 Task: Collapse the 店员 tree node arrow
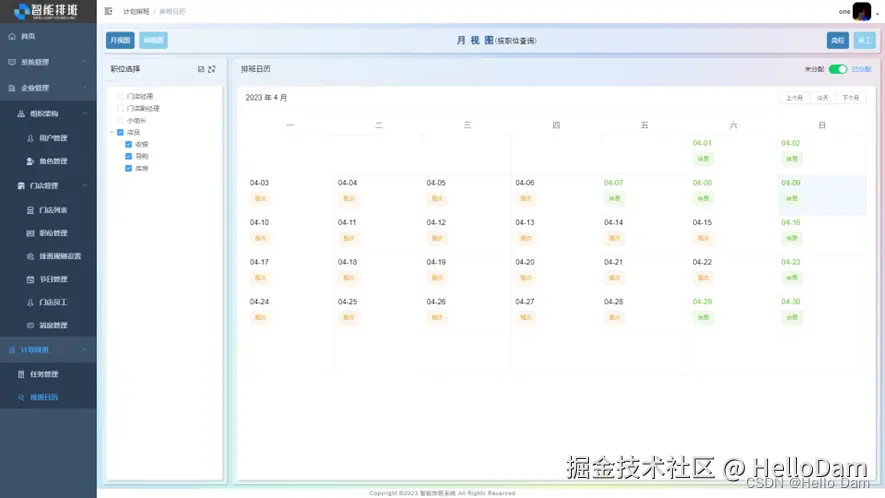(x=112, y=132)
